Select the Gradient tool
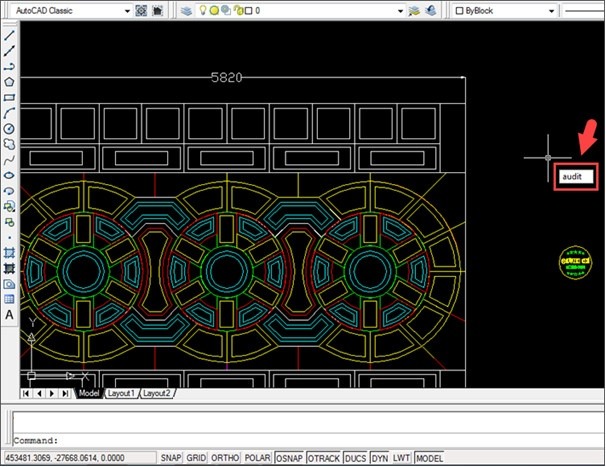 (9, 268)
